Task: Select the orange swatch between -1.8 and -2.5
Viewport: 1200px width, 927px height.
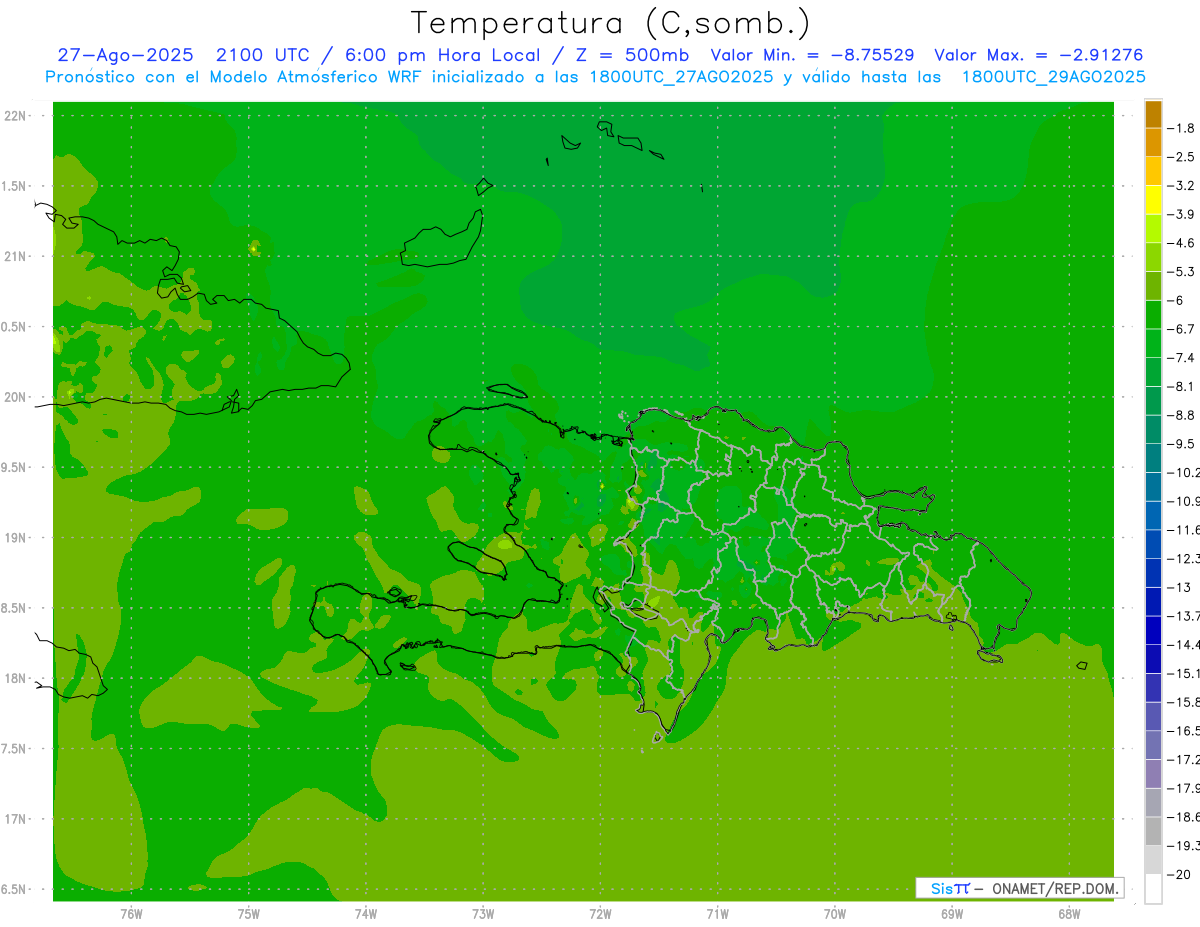Action: click(x=1153, y=142)
